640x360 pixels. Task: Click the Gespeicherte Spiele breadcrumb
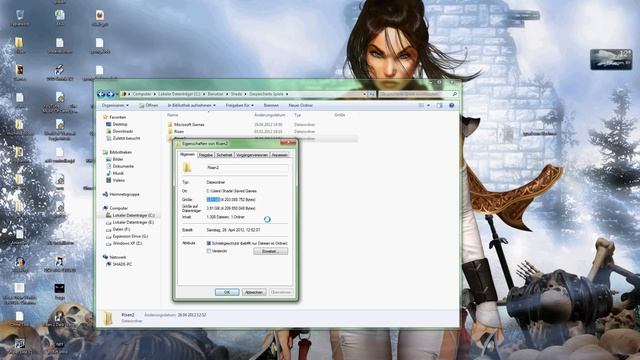point(266,94)
